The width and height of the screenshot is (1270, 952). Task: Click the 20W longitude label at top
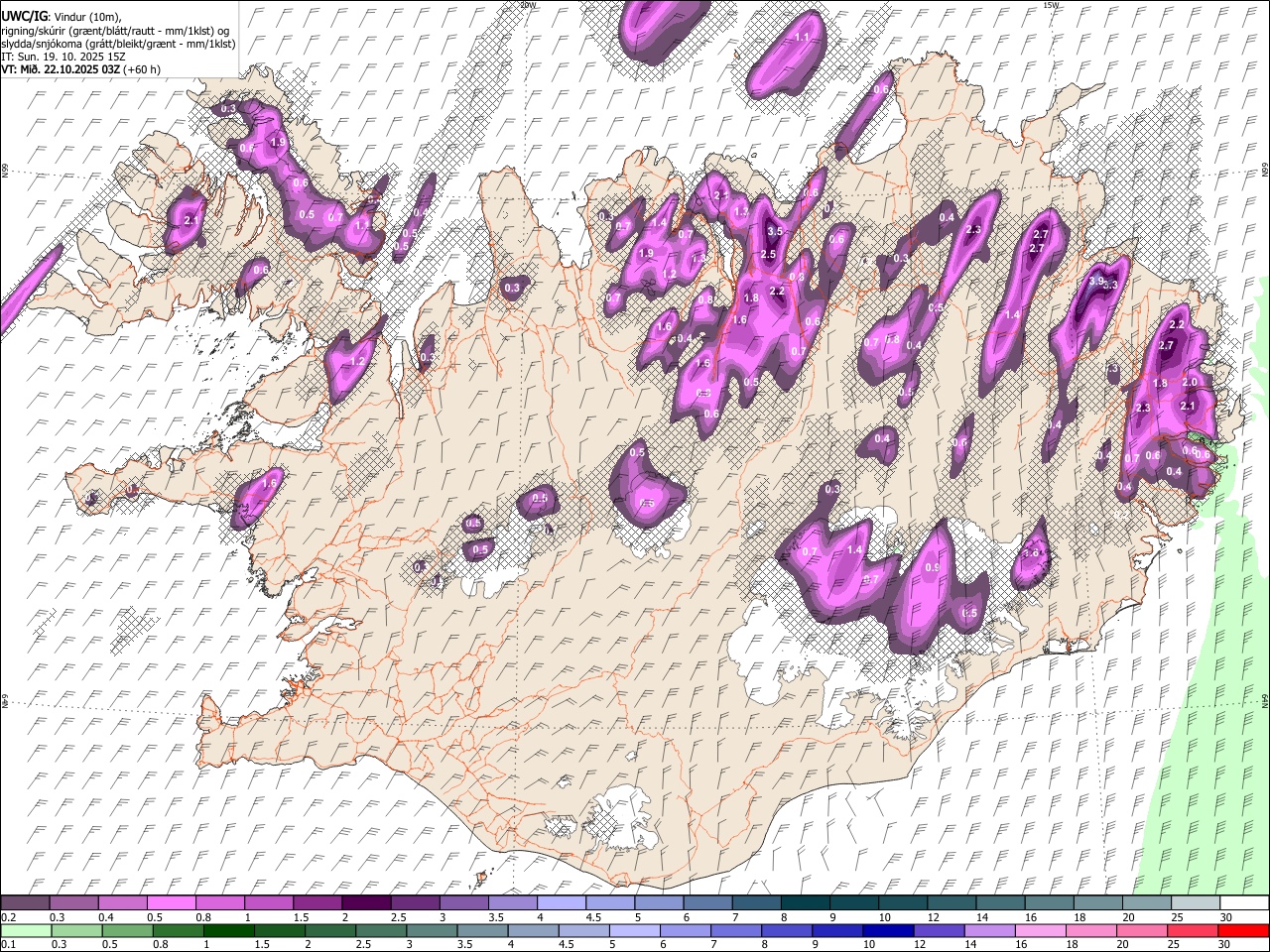point(529,5)
